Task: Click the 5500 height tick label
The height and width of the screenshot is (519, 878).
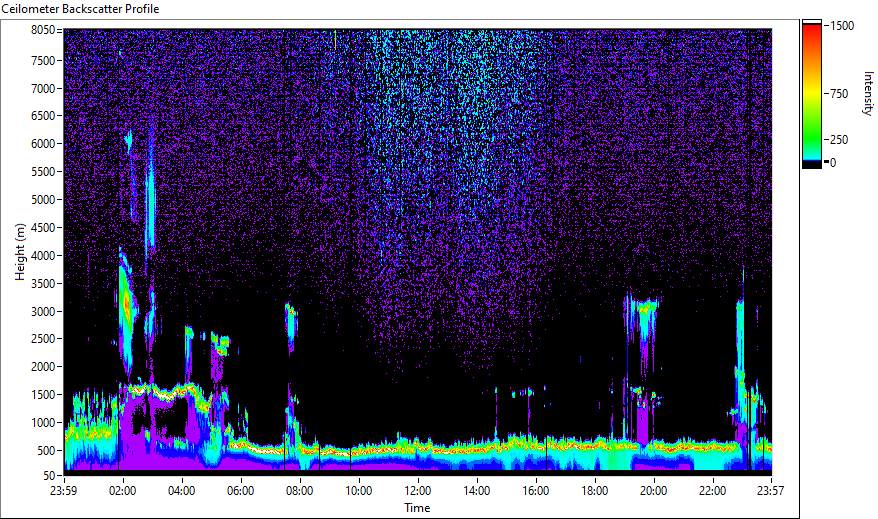Action: (43, 172)
